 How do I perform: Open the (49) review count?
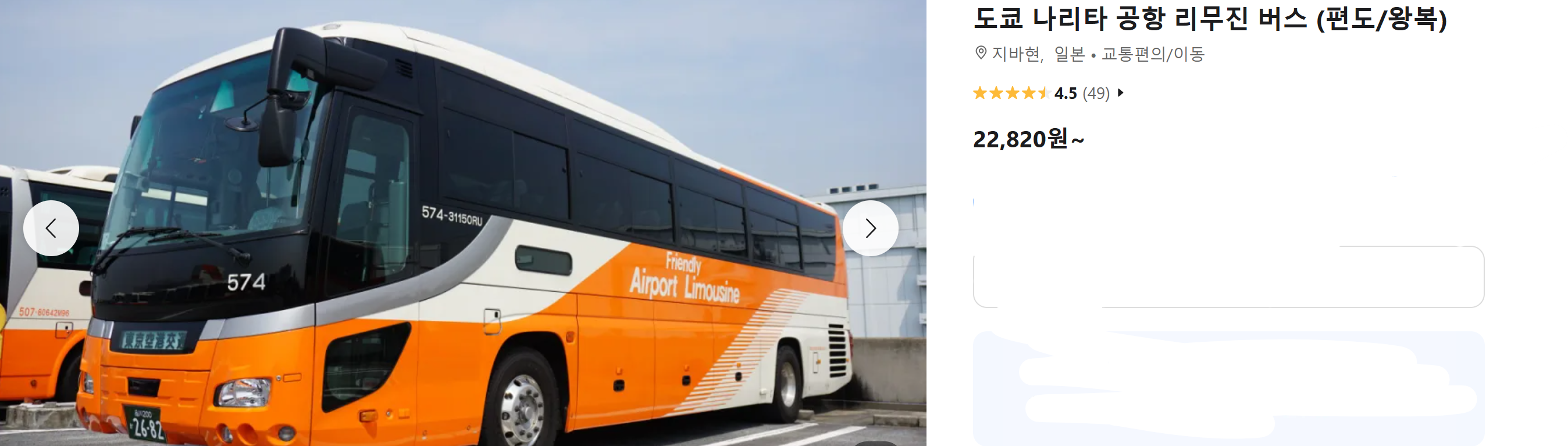click(1096, 93)
